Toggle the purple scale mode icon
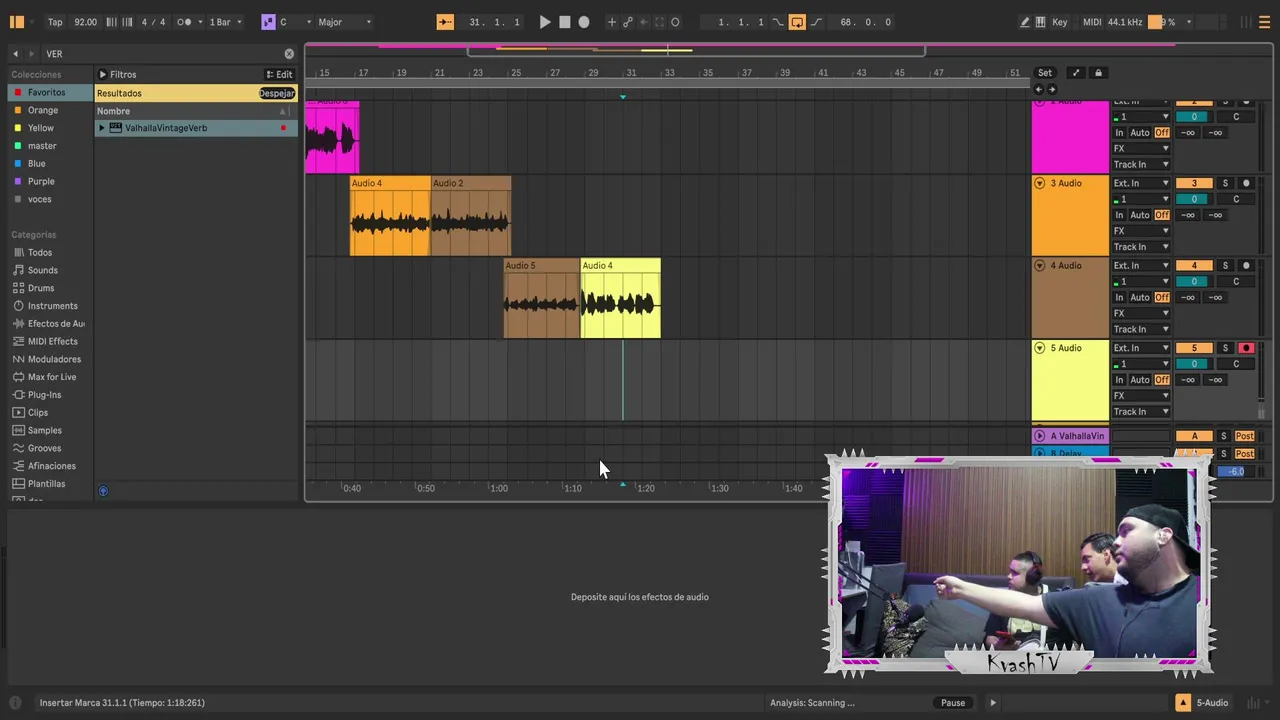The image size is (1280, 720). (x=268, y=22)
